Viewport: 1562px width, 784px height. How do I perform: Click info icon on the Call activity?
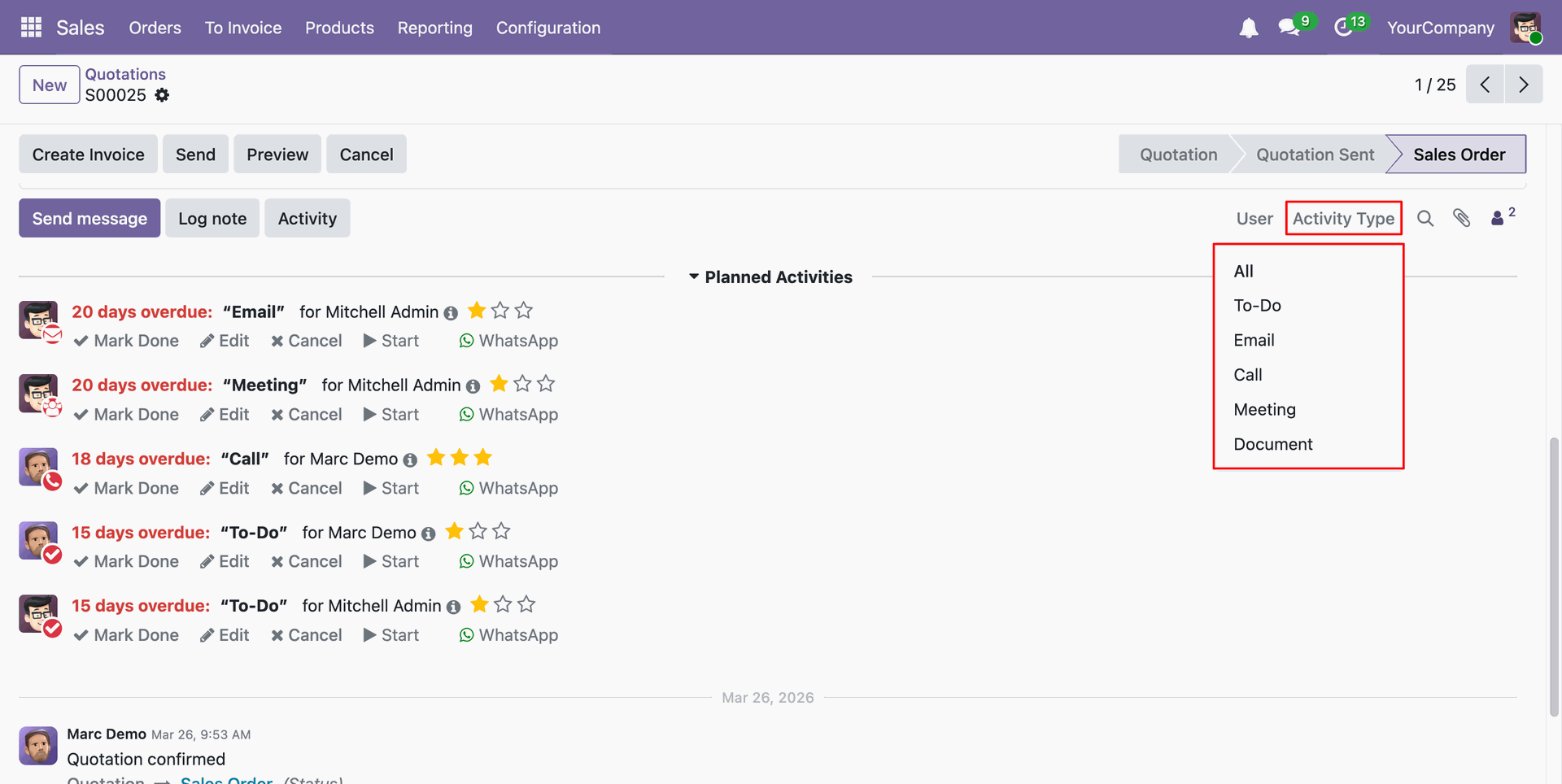tap(410, 460)
